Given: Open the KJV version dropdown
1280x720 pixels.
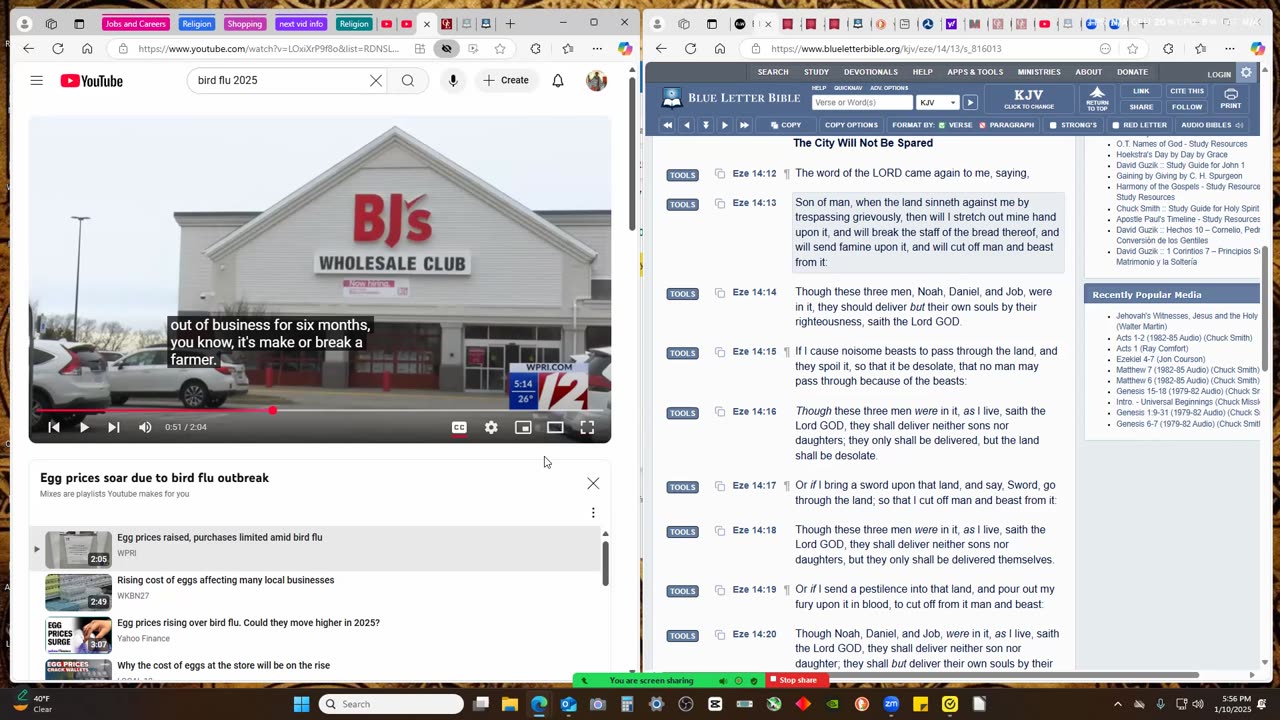Looking at the screenshot, I should tap(938, 102).
